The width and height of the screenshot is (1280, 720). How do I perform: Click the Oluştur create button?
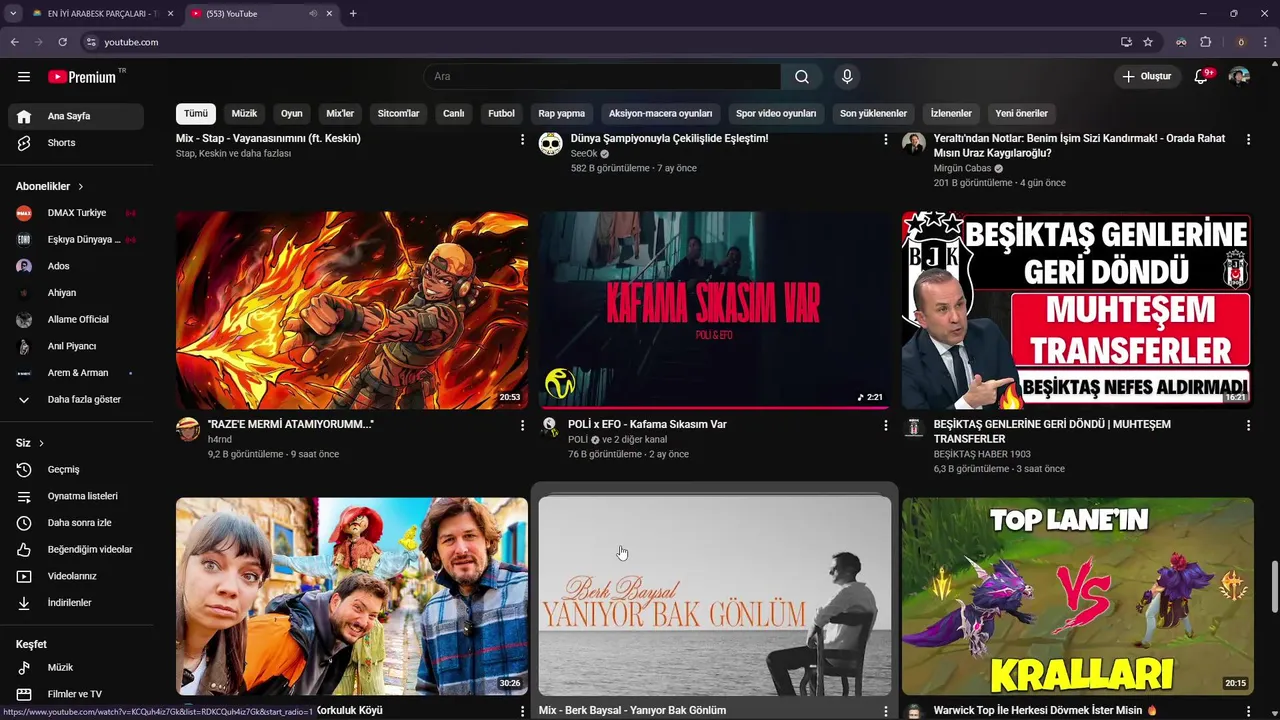pos(1146,77)
